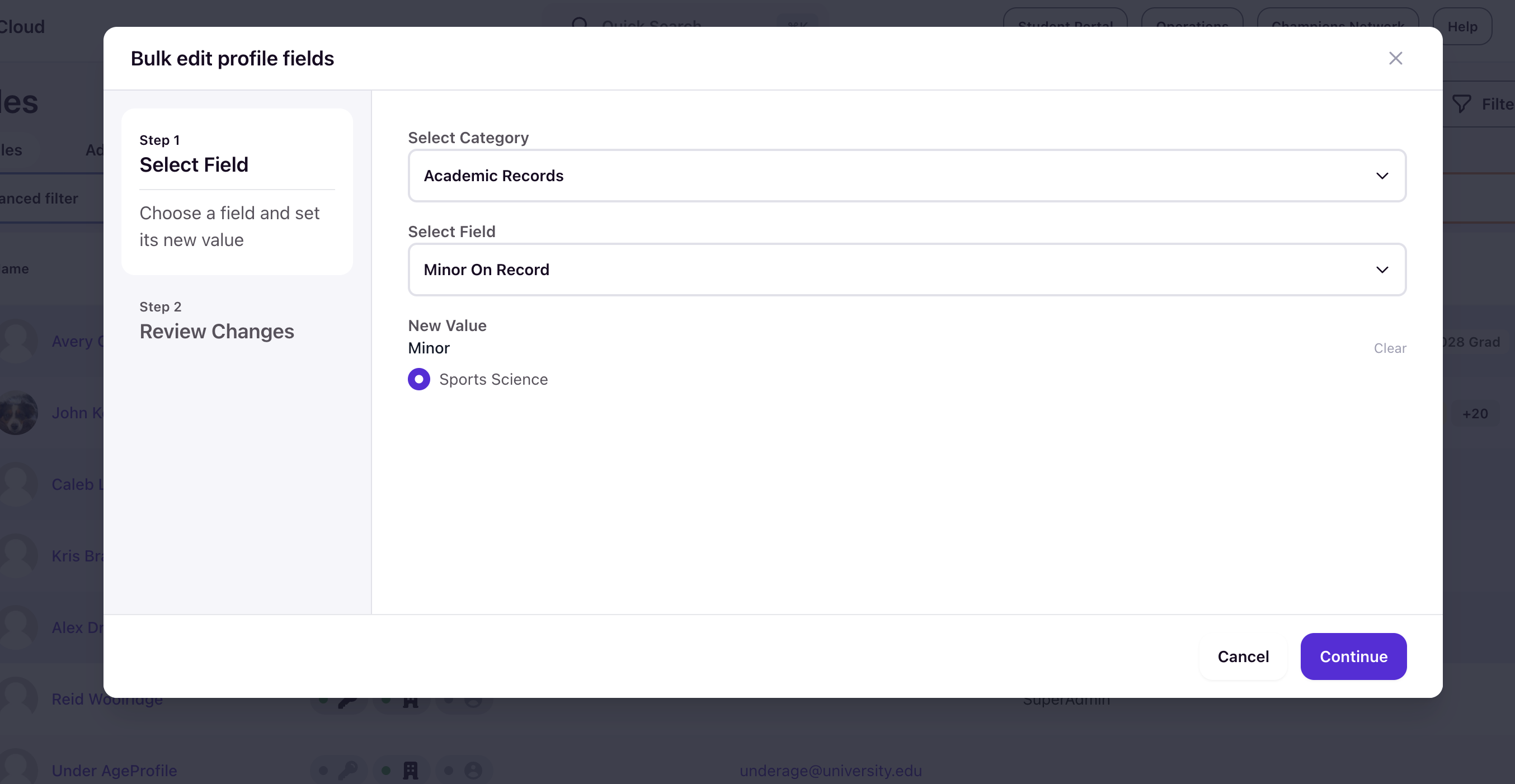1515x784 pixels.
Task: Click the Under AgeProfile avatar placeholder
Action: pos(18,767)
